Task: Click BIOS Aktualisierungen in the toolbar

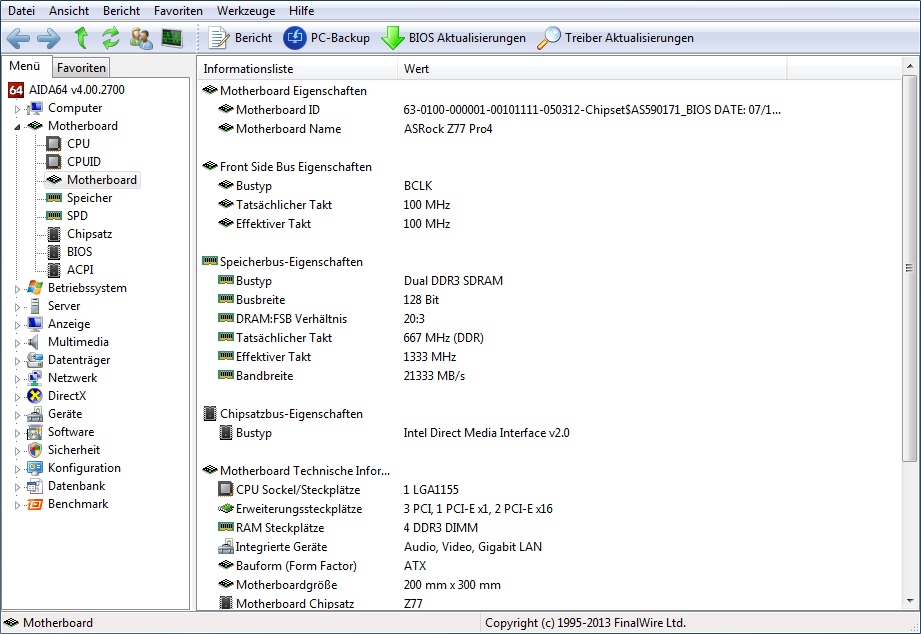Action: (453, 38)
